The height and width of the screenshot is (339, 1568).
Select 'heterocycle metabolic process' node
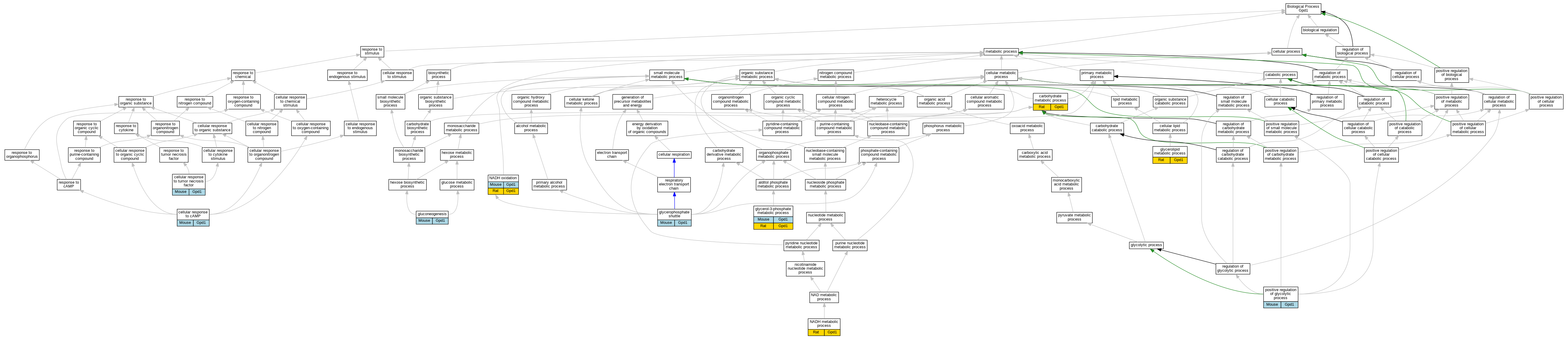click(x=886, y=101)
